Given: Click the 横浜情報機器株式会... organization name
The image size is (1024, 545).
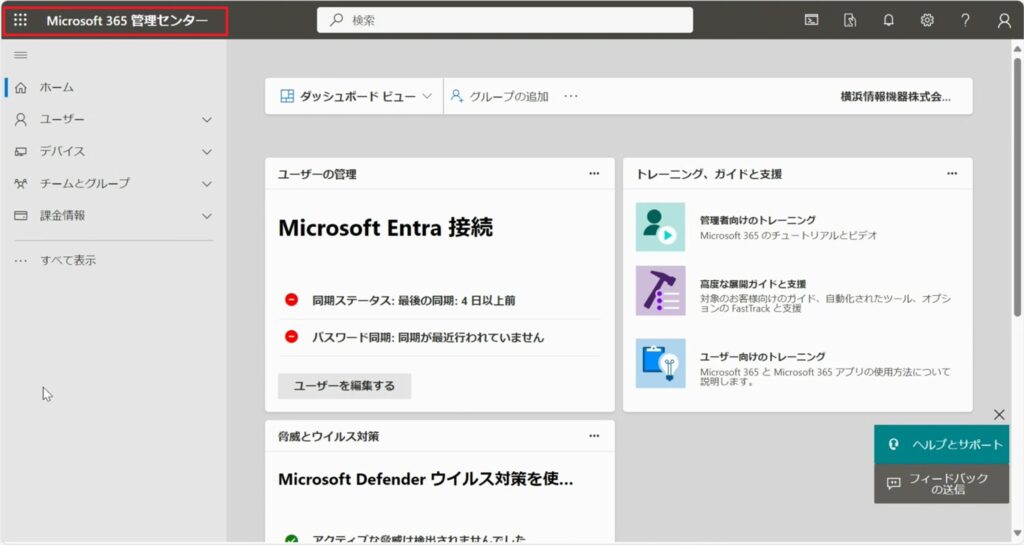Looking at the screenshot, I should click(895, 97).
